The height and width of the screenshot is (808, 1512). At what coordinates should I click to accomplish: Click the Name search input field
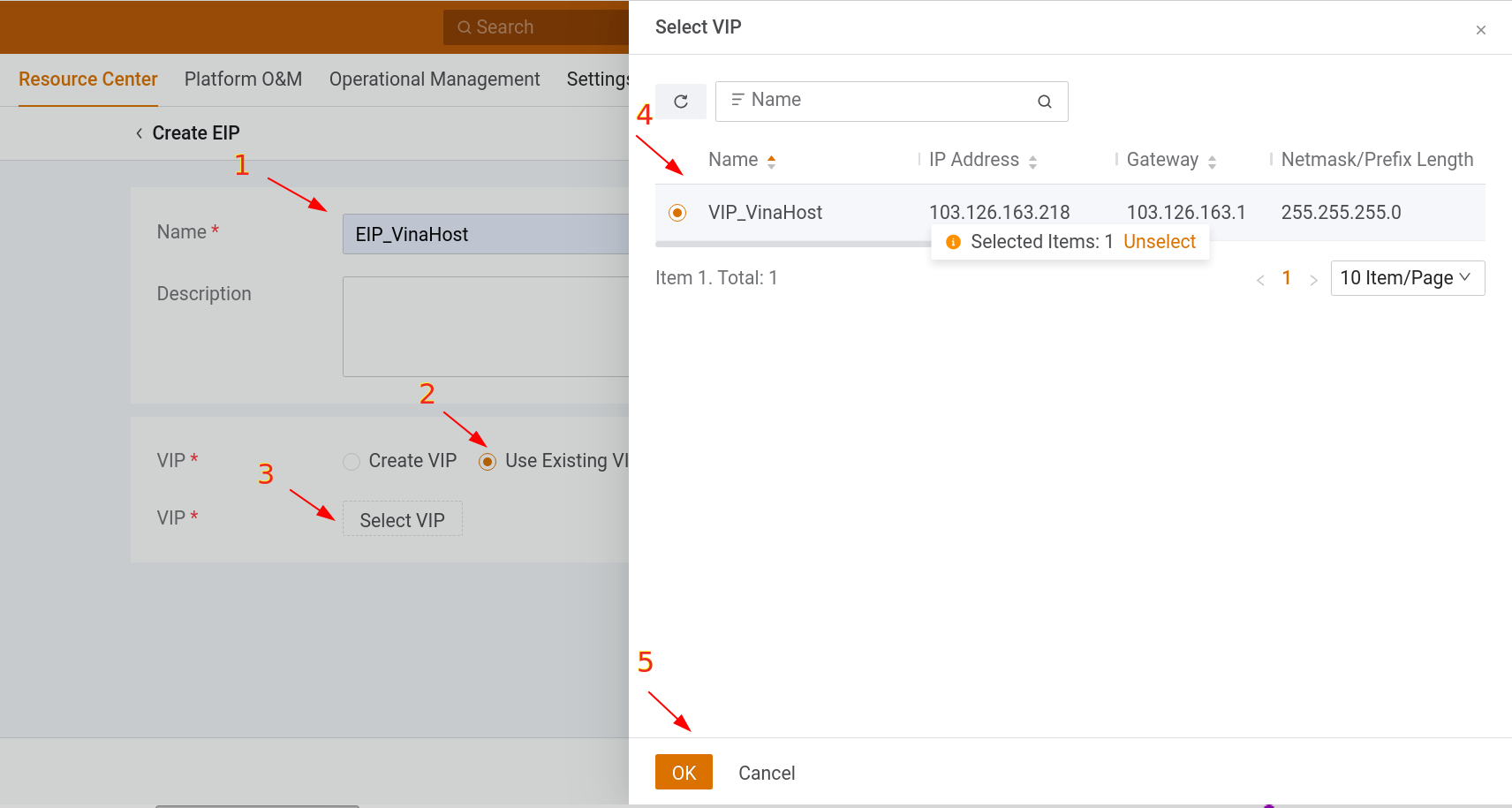(883, 101)
